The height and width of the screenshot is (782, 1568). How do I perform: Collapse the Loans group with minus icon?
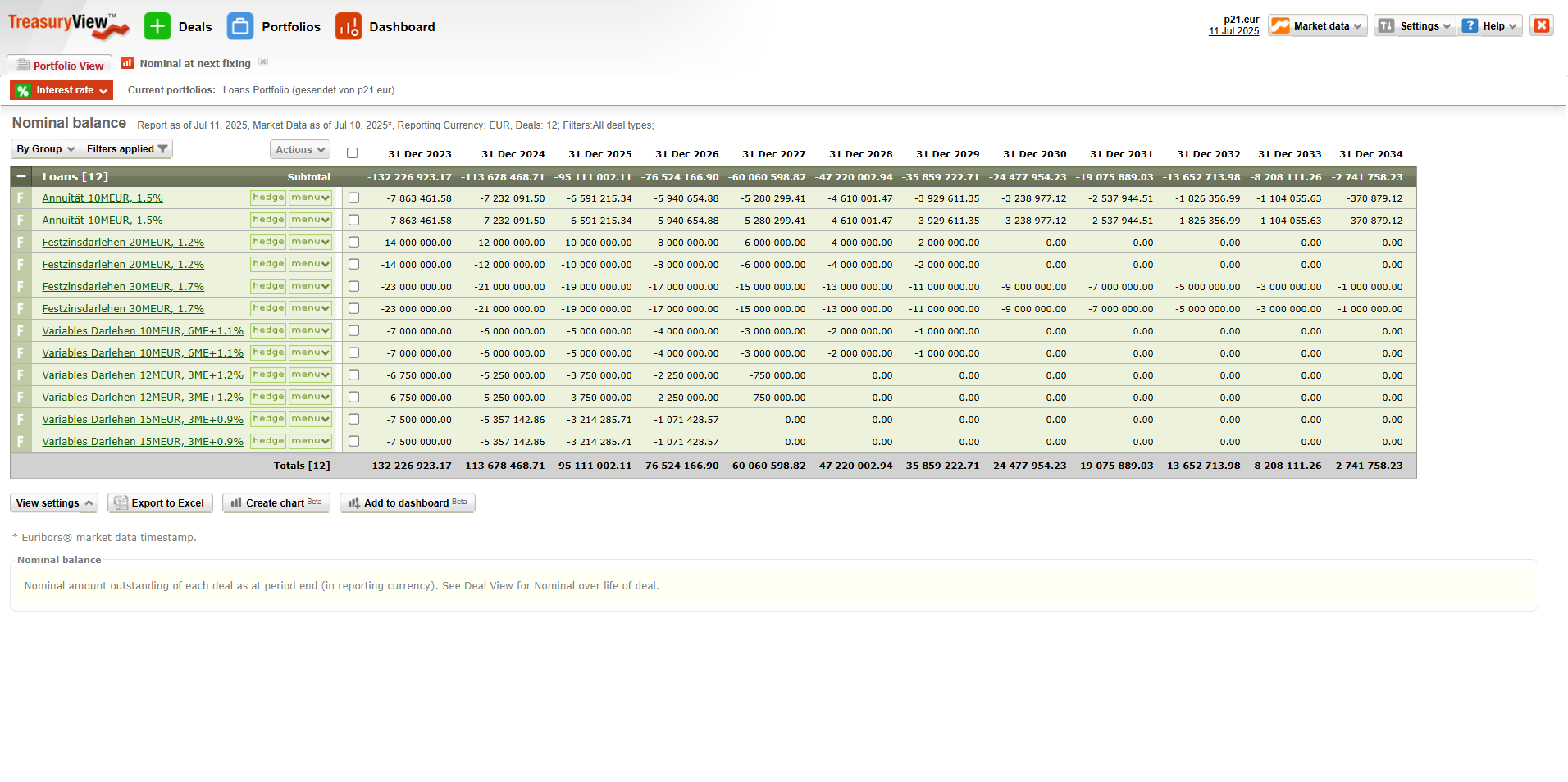point(21,177)
